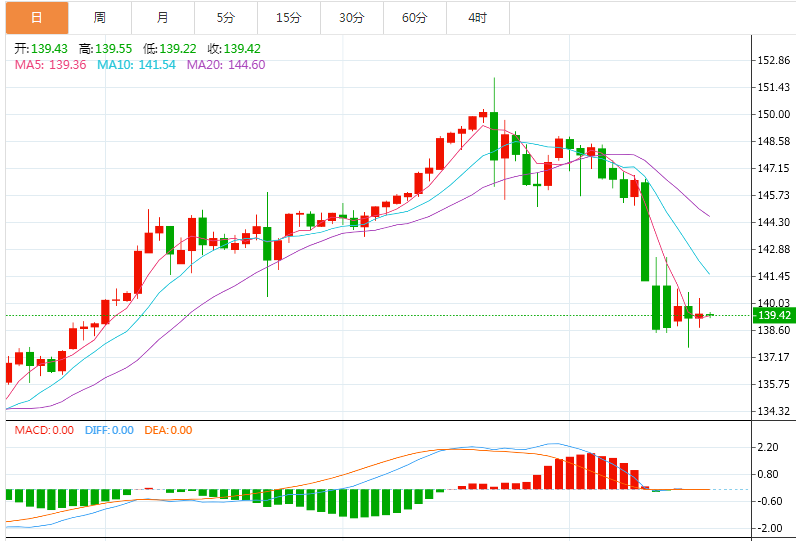Select the 日 daily chart tab
This screenshot has height=541, width=796.
point(37,18)
